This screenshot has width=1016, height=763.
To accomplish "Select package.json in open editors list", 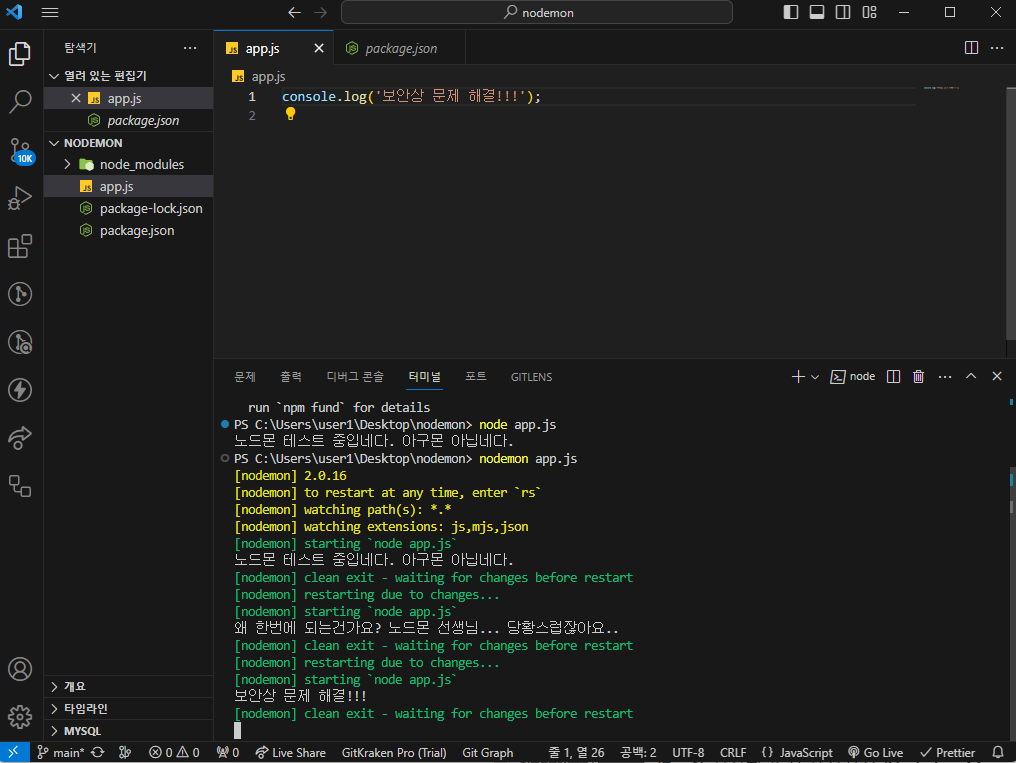I will click(x=128, y=120).
